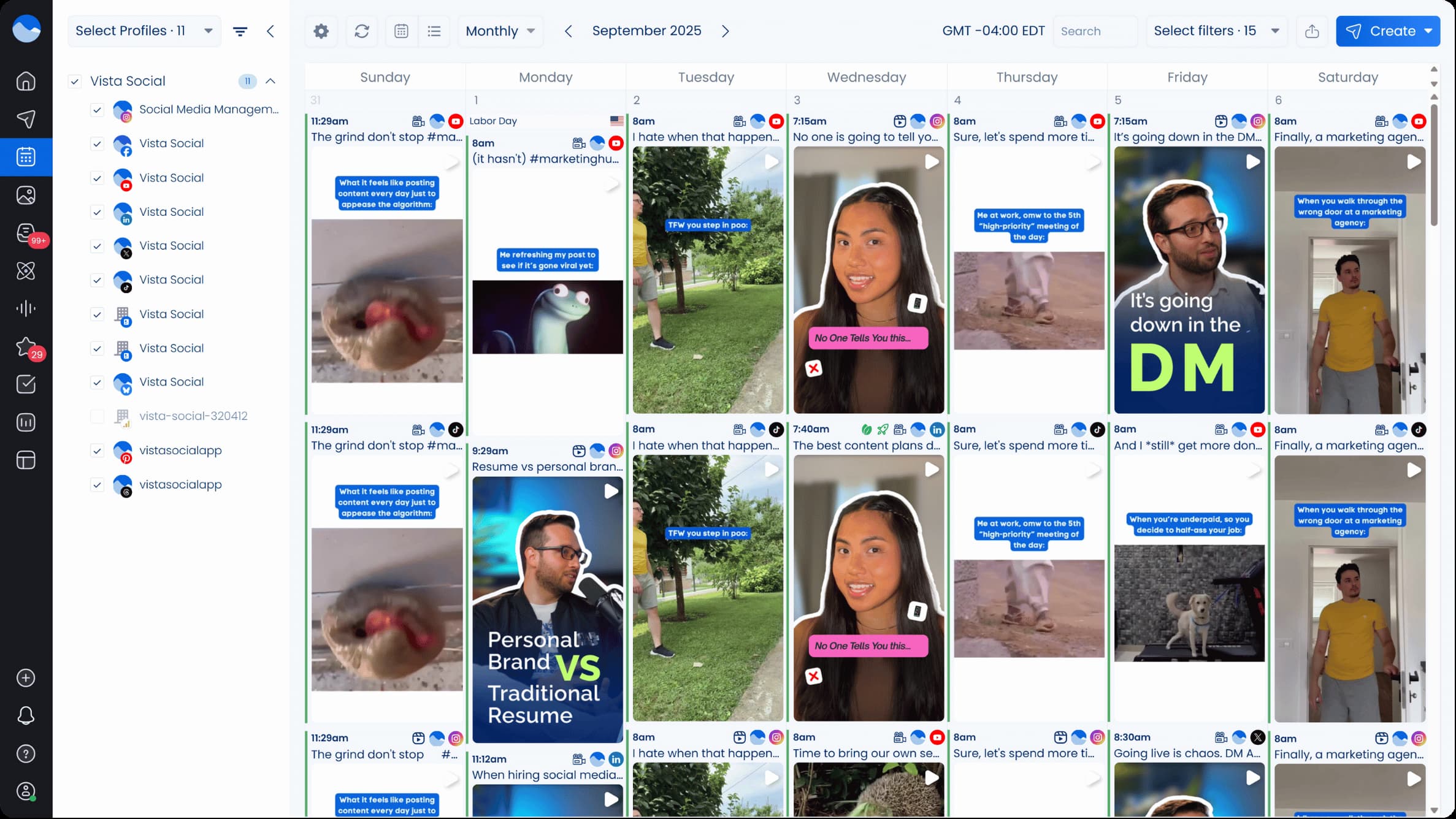Screen dimensions: 1456x819
Task: Open the user account avatar icon
Action: click(x=26, y=791)
